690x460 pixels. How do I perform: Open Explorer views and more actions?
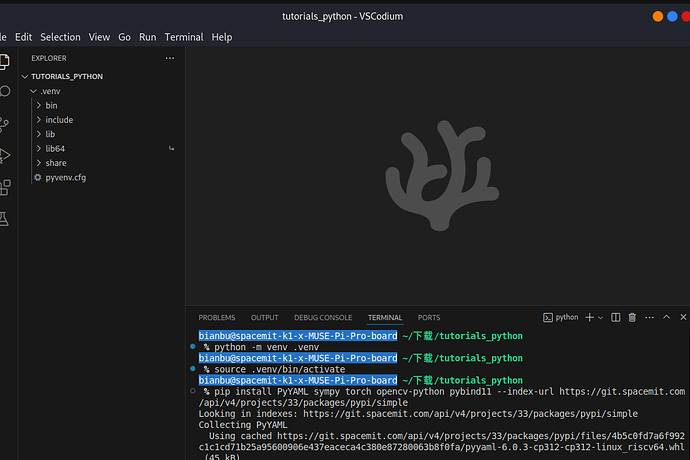169,58
